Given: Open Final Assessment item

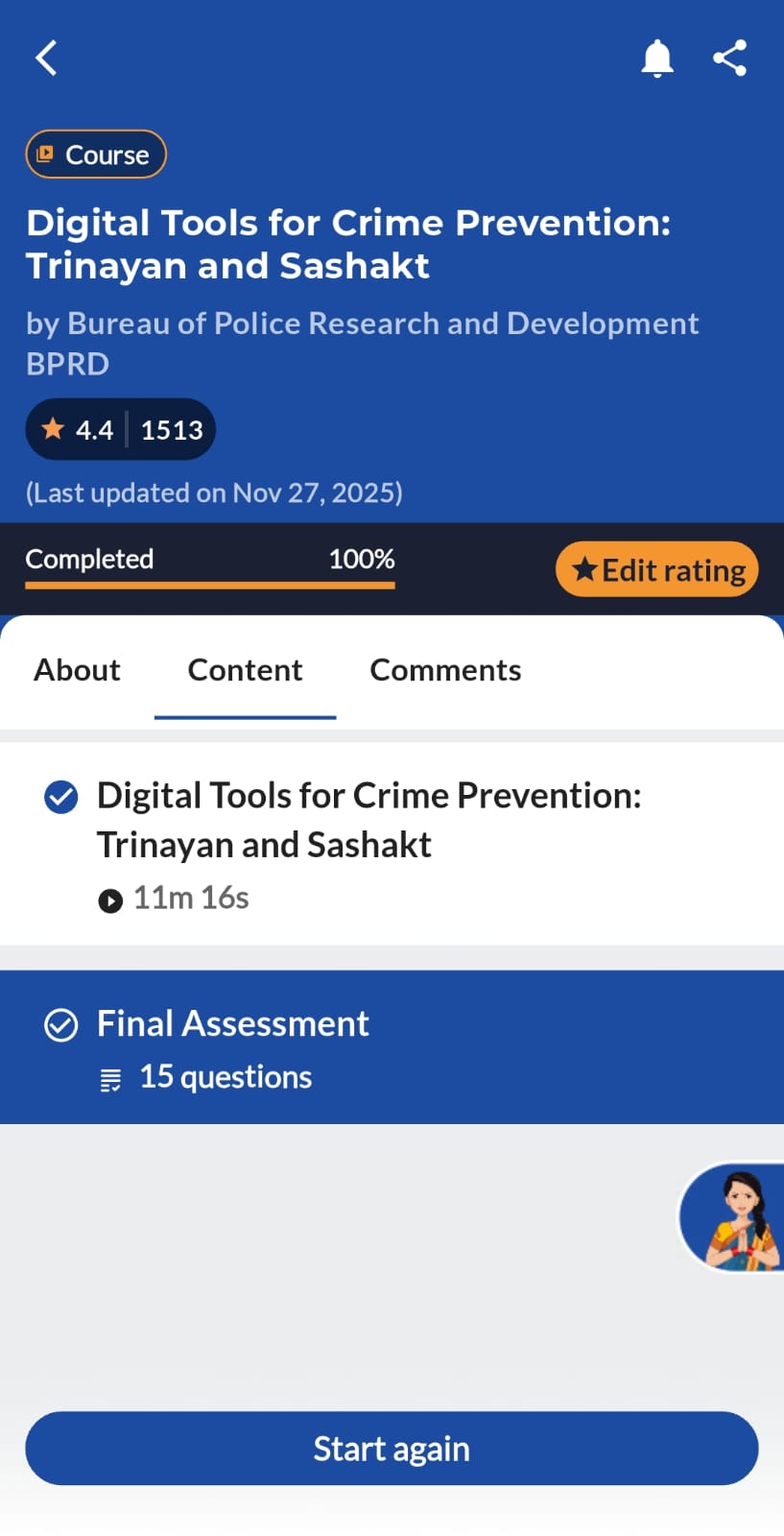Looking at the screenshot, I should coord(233,1024).
